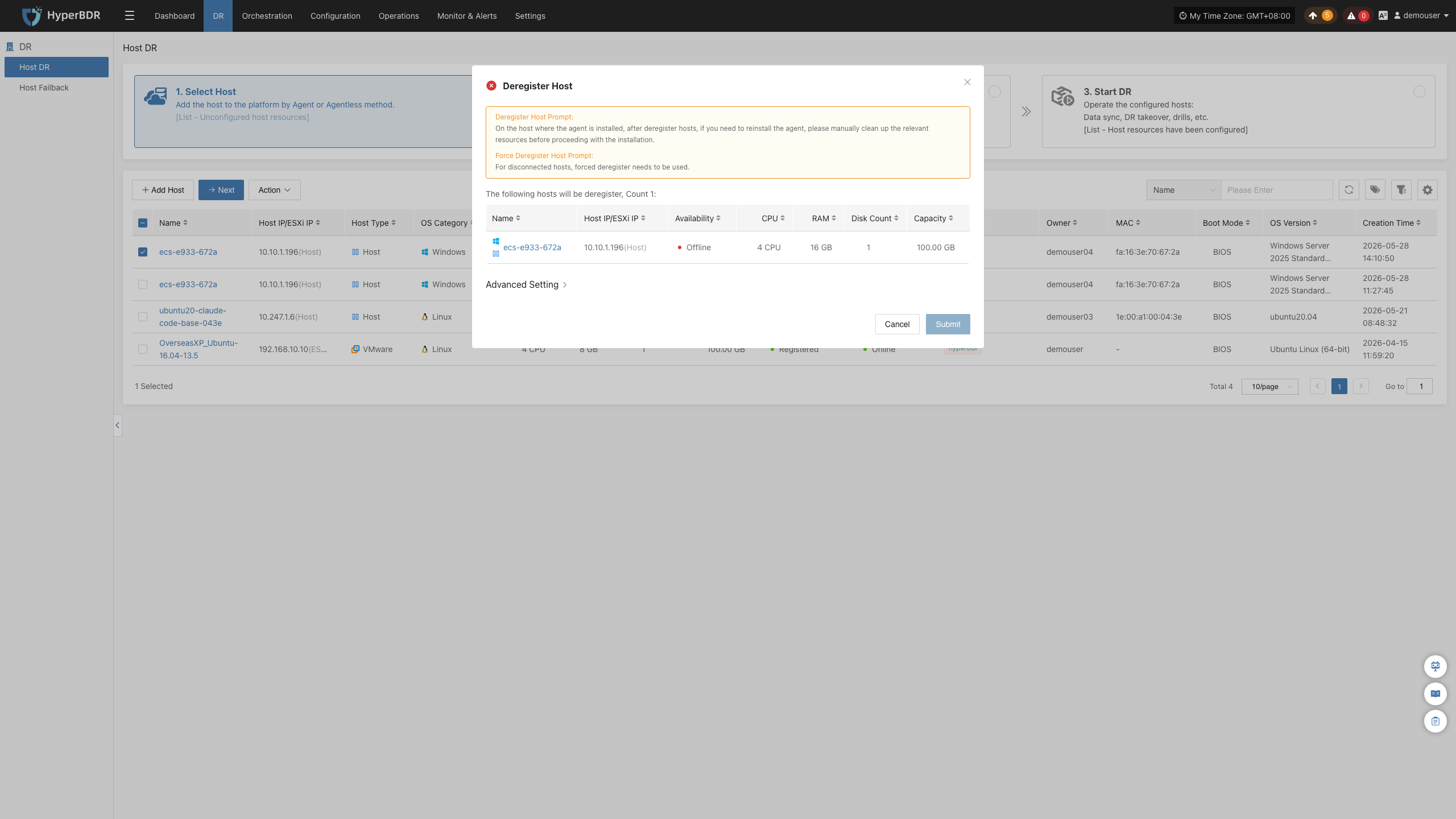The image size is (1456, 819).
Task: Open the Name search field dropdown
Action: [x=1184, y=190]
